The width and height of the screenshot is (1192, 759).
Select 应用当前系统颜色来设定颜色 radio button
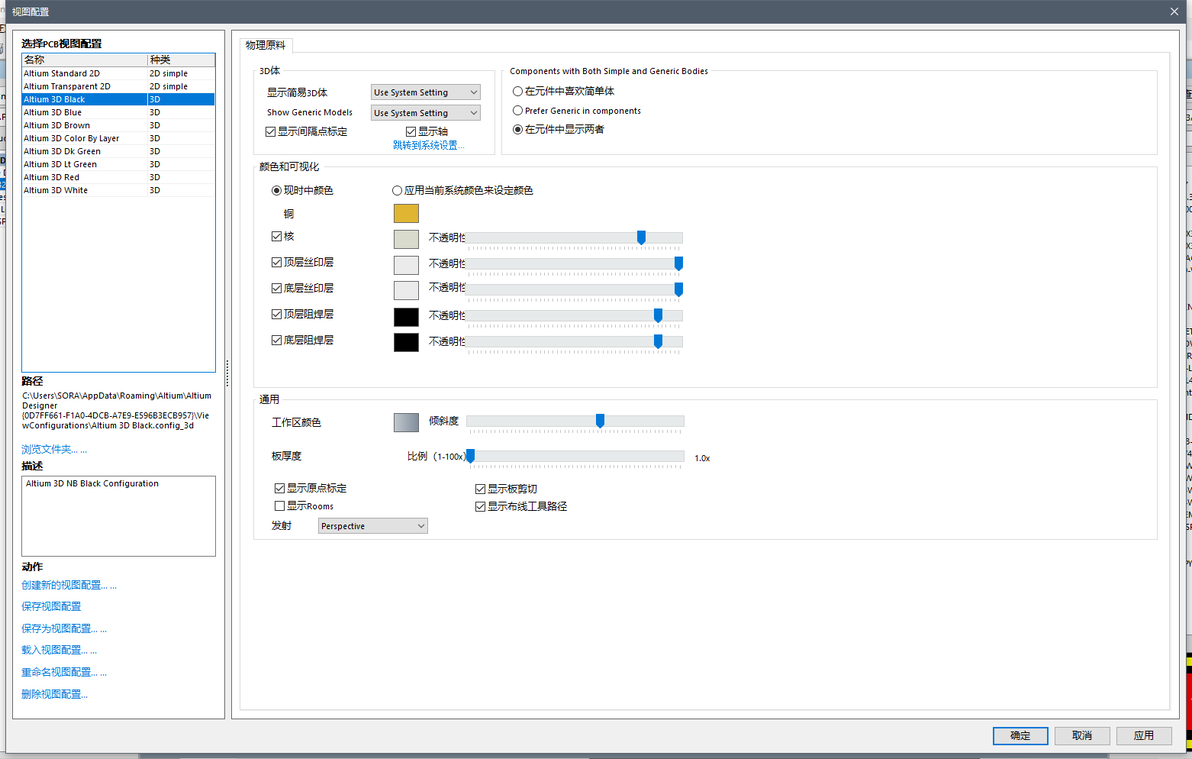pos(397,191)
